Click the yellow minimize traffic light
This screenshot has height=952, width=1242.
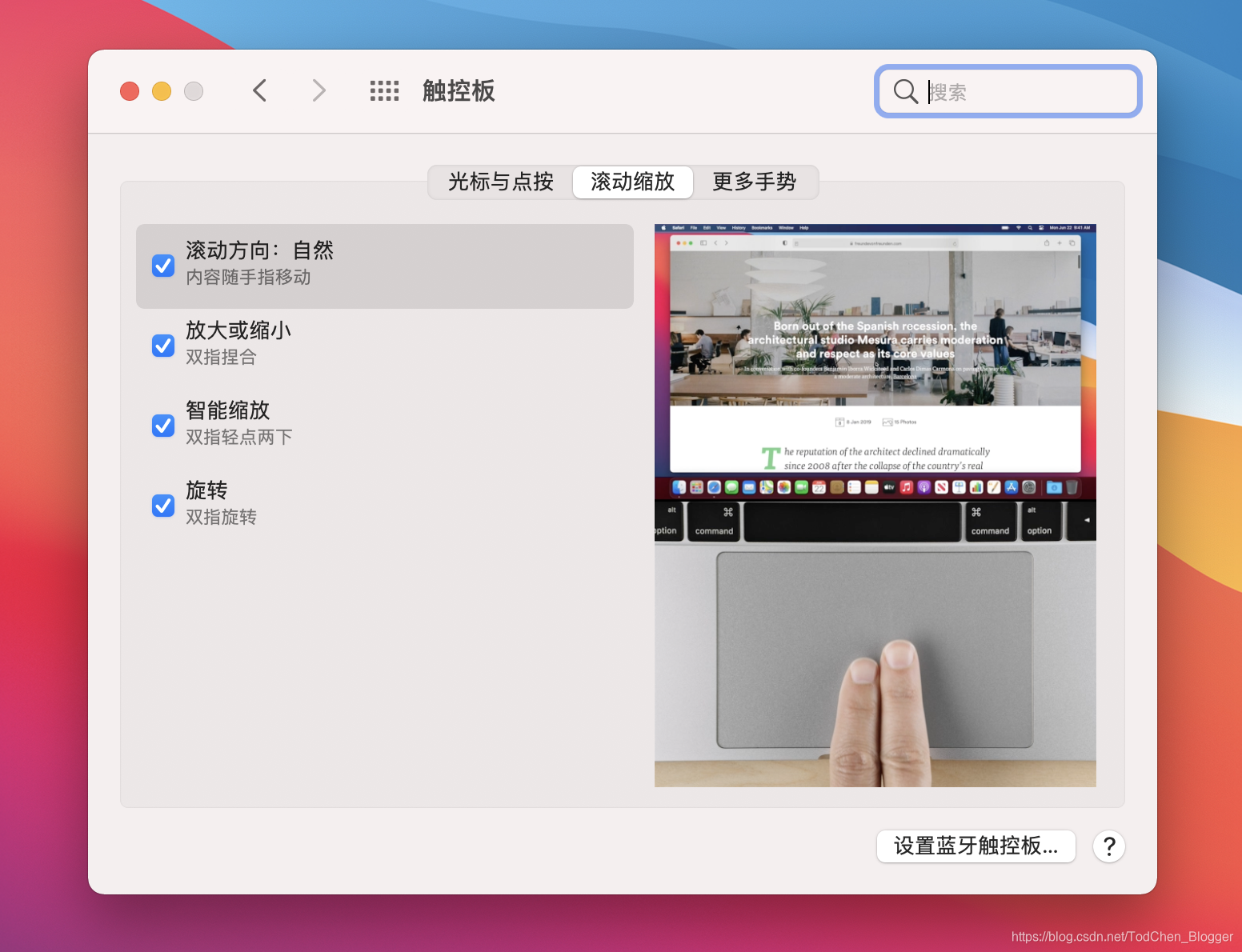pyautogui.click(x=161, y=90)
